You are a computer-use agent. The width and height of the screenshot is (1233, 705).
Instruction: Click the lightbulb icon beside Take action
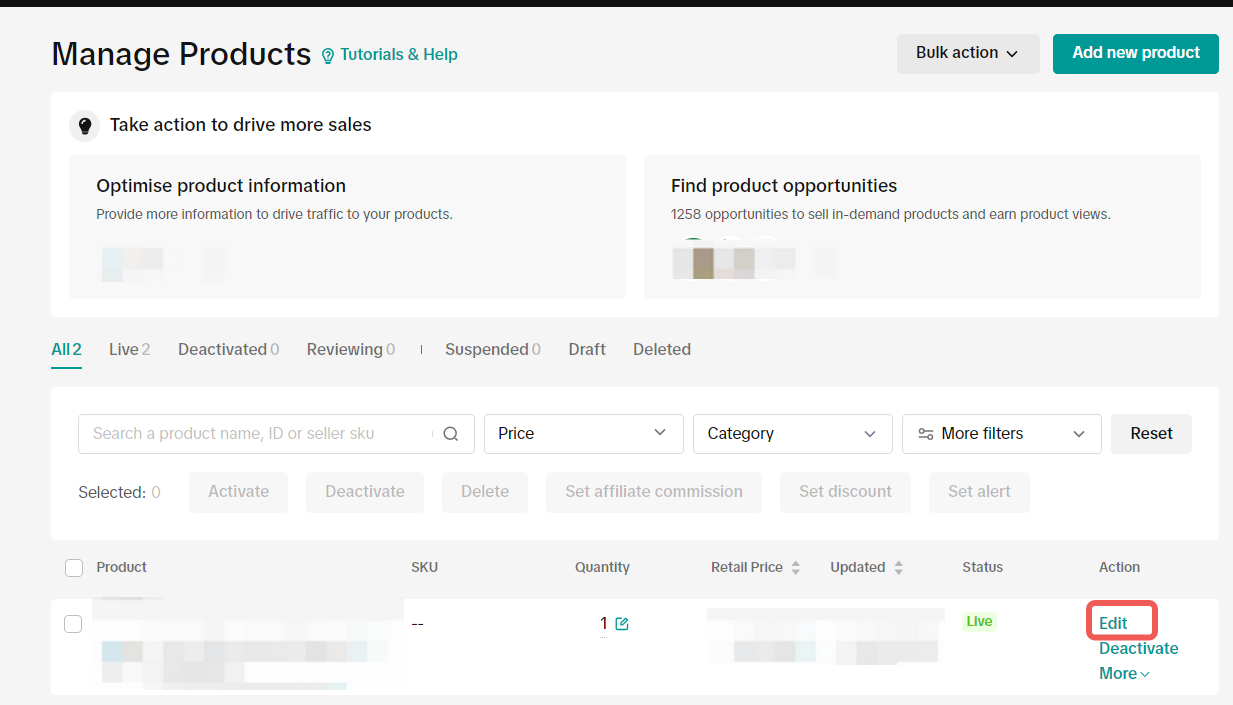pyautogui.click(x=85, y=126)
